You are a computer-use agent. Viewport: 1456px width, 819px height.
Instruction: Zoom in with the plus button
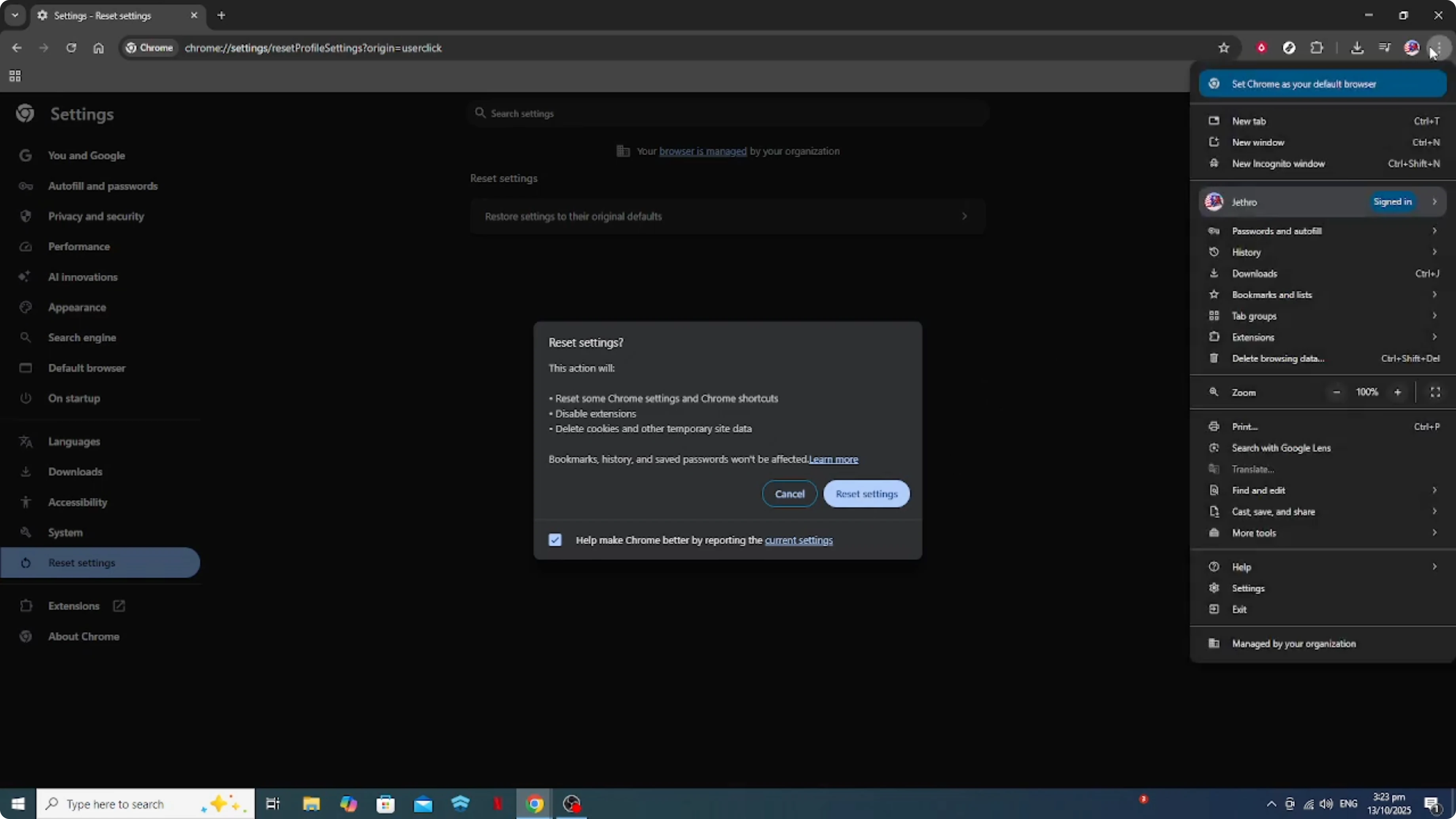(1398, 392)
